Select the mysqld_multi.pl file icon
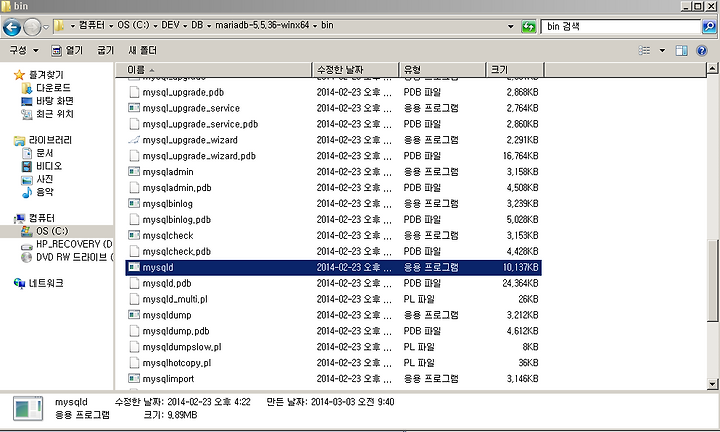Image resolution: width=720 pixels, height=432 pixels. [134, 299]
